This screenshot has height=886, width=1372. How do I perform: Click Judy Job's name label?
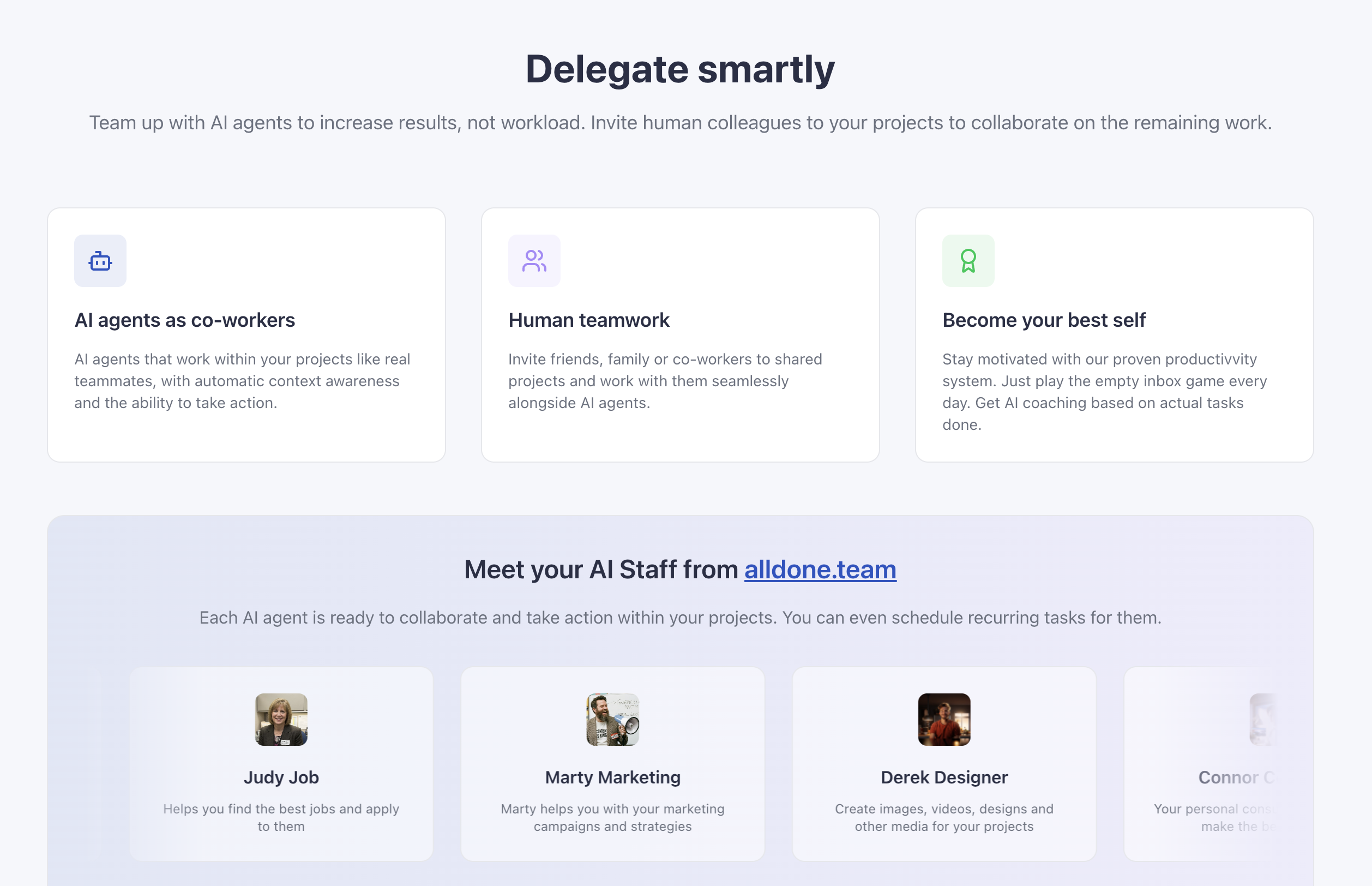(x=281, y=777)
